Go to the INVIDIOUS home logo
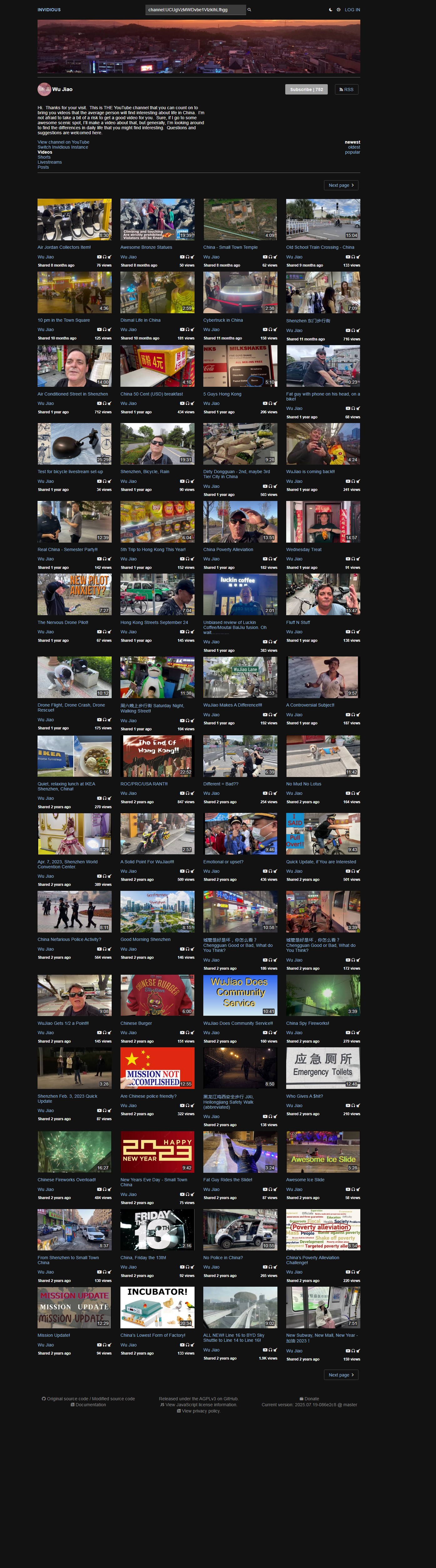Screen dimensions: 436x1568 (49, 10)
